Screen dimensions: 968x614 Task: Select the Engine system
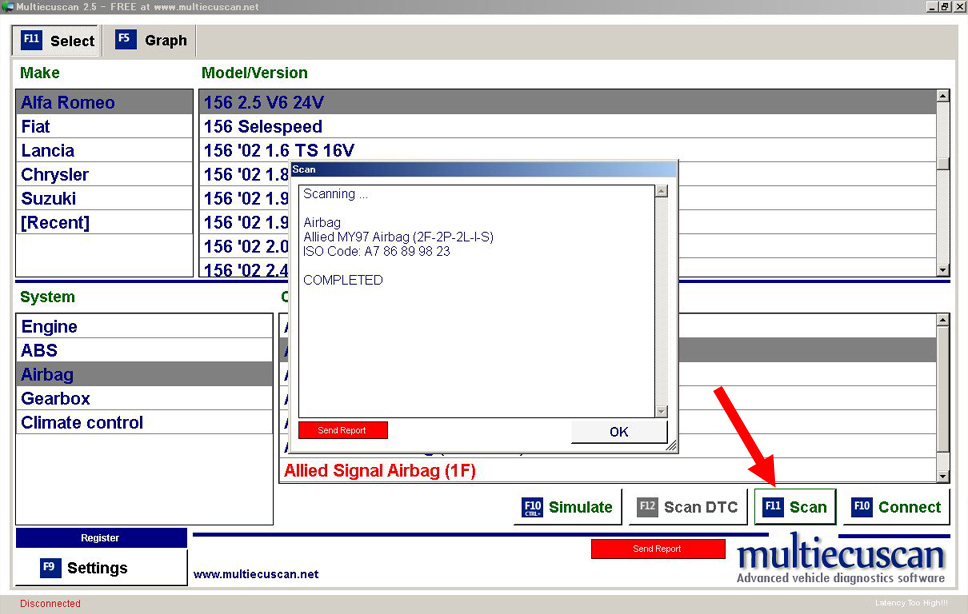(144, 326)
